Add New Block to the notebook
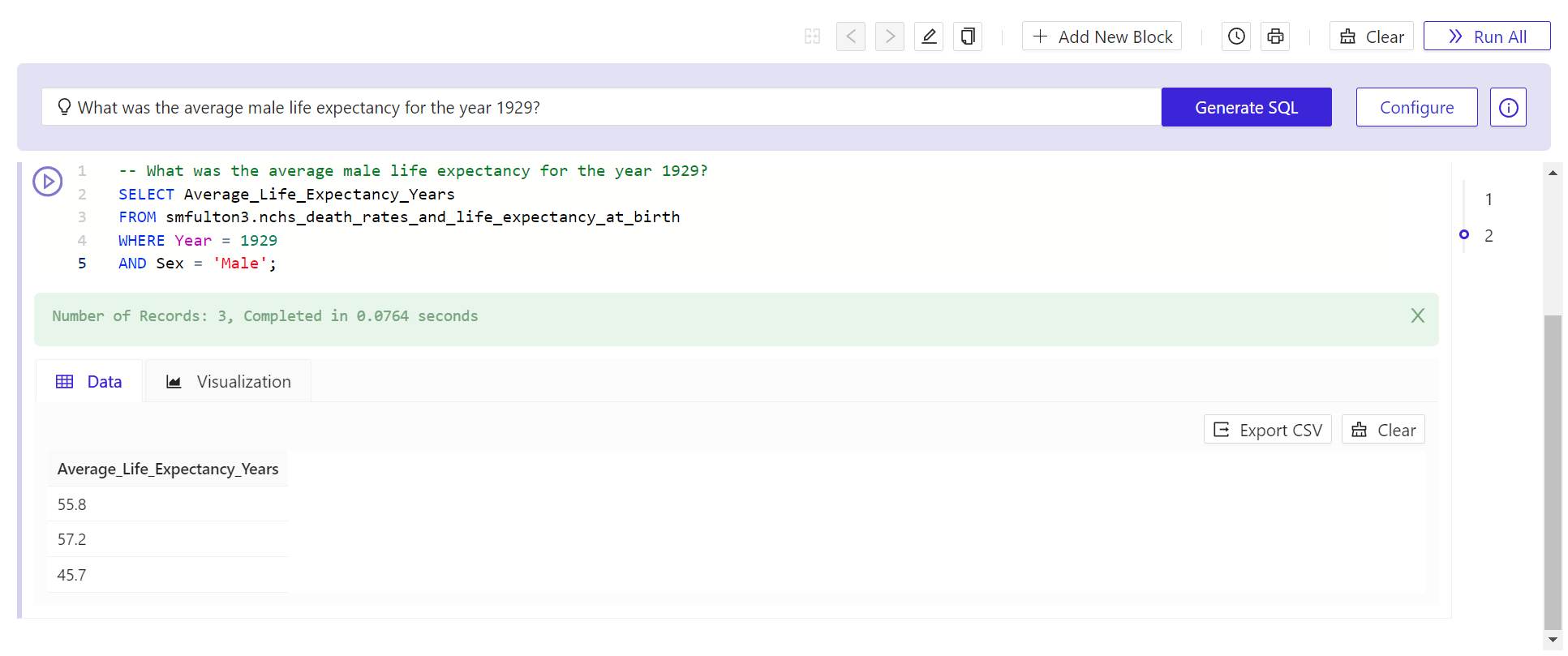The width and height of the screenshot is (1568, 656). 1102,36
